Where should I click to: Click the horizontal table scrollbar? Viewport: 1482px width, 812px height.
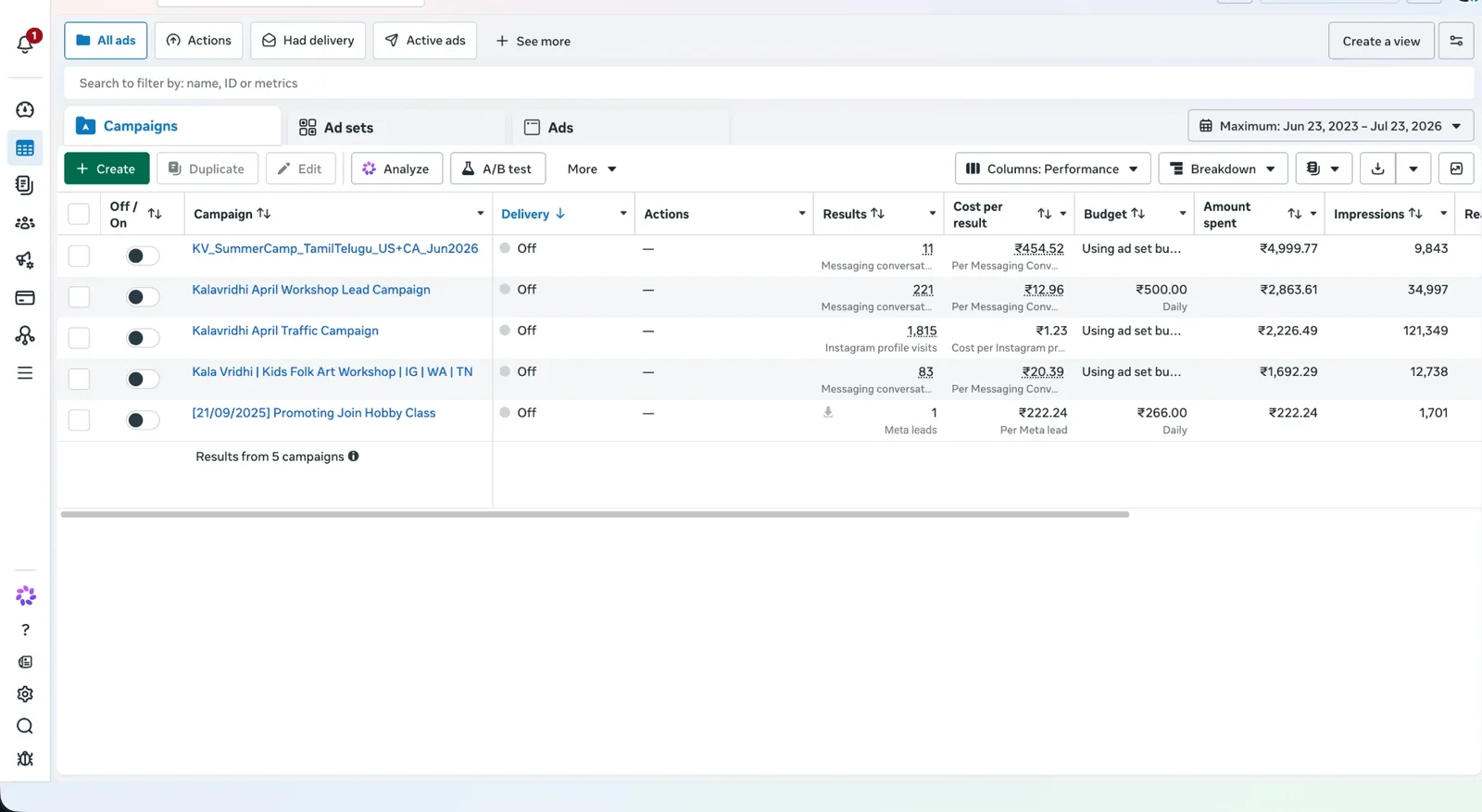[x=595, y=514]
